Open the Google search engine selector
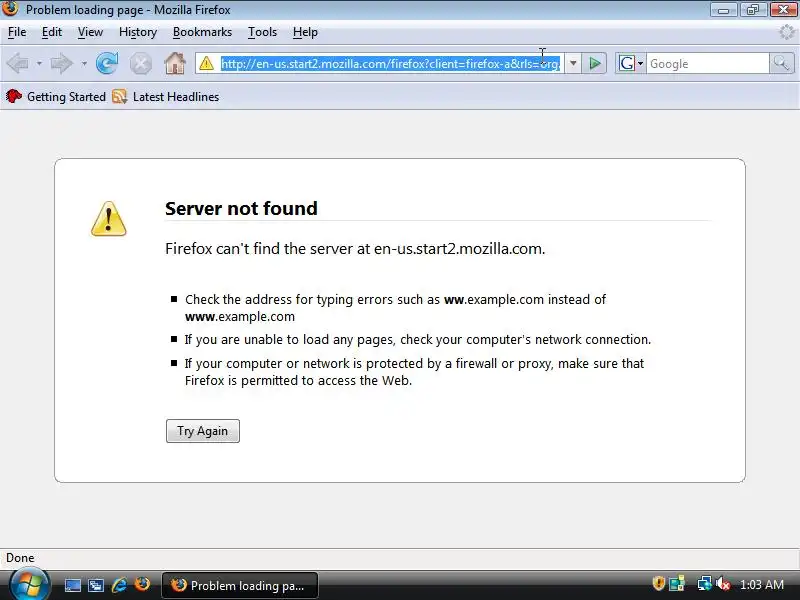800x600 pixels. coord(631,64)
